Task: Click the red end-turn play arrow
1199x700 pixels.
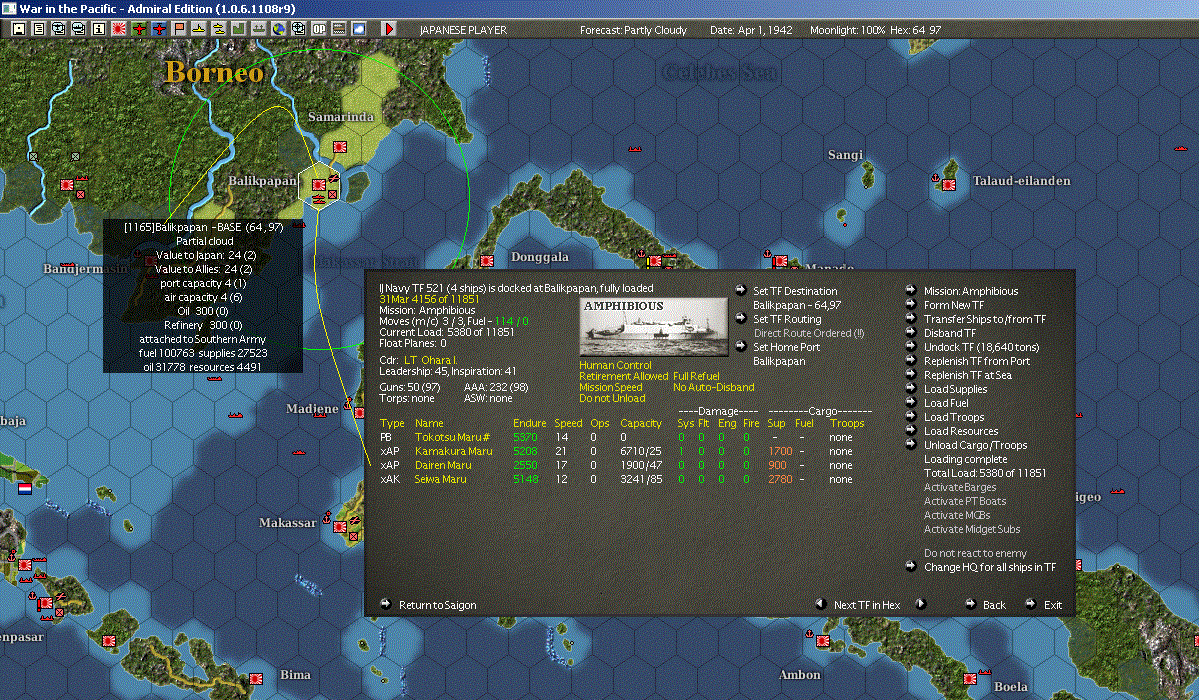Action: coord(388,29)
